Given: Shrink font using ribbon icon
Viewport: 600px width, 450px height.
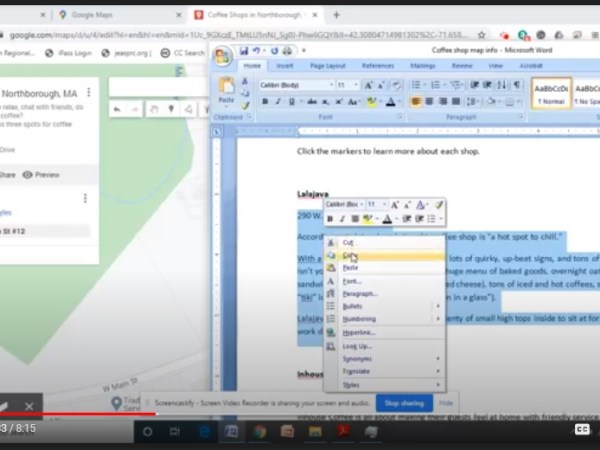Looking at the screenshot, I should pos(381,85).
